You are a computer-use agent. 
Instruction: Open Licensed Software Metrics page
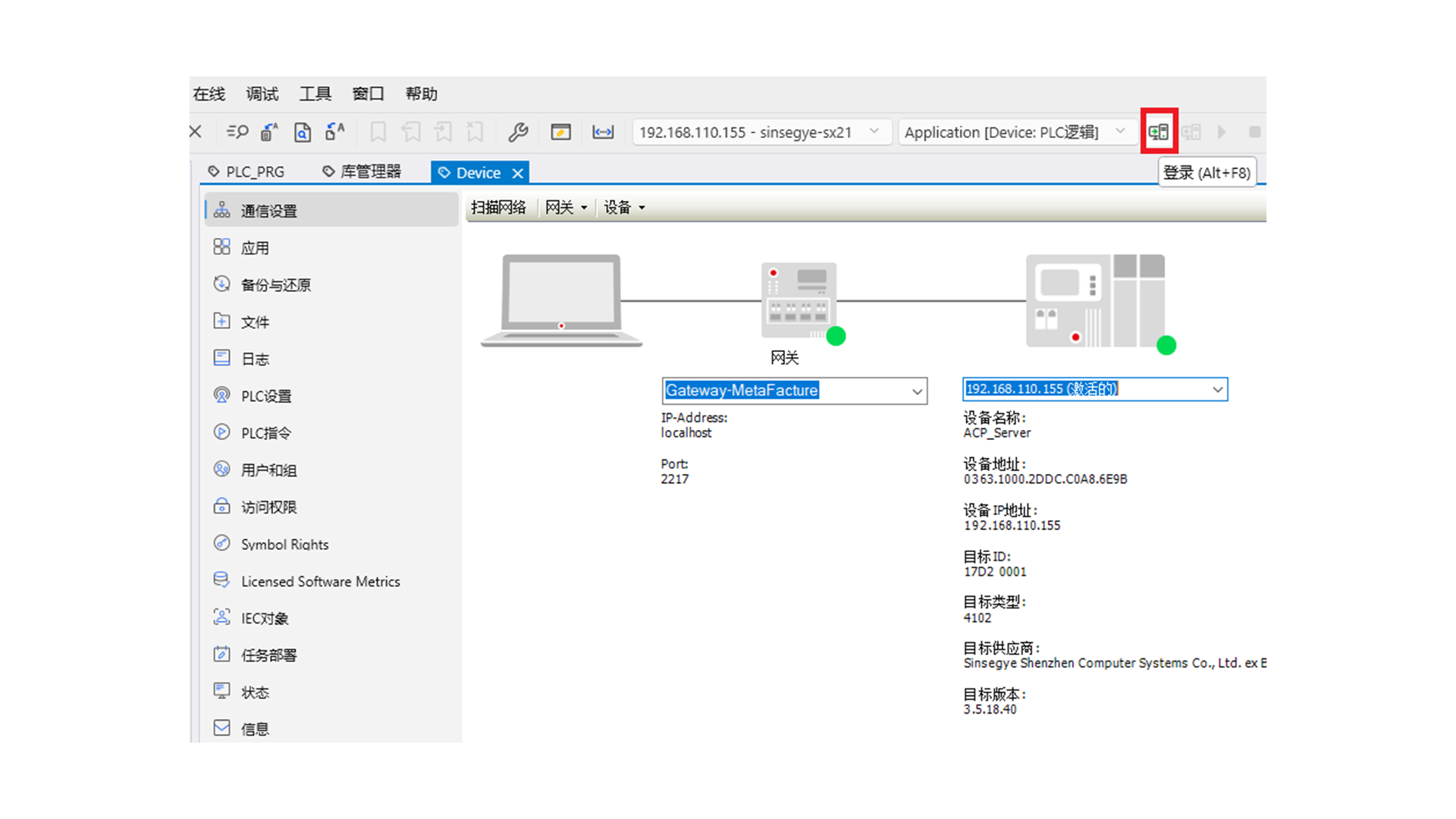click(320, 582)
